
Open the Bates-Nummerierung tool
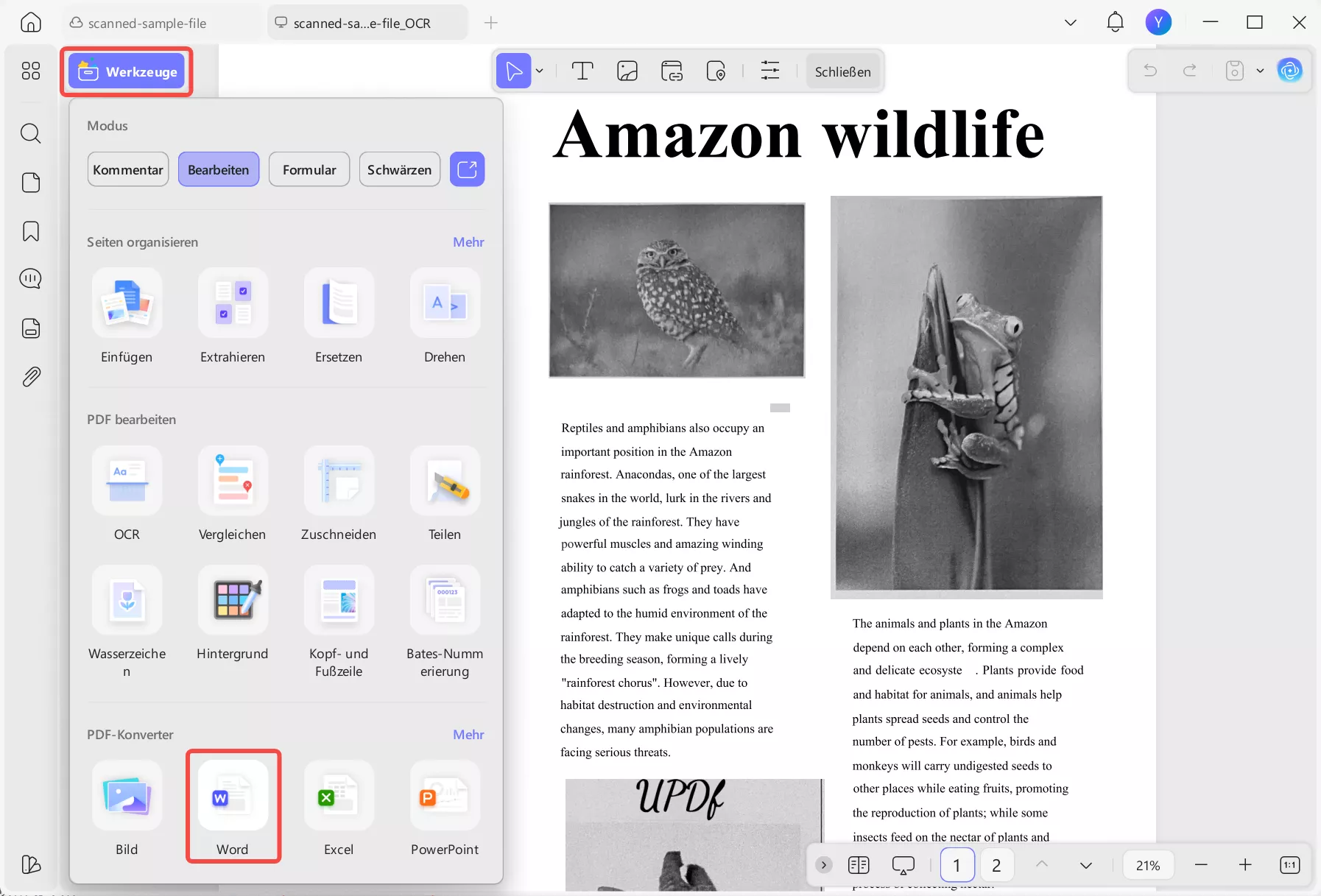445,622
